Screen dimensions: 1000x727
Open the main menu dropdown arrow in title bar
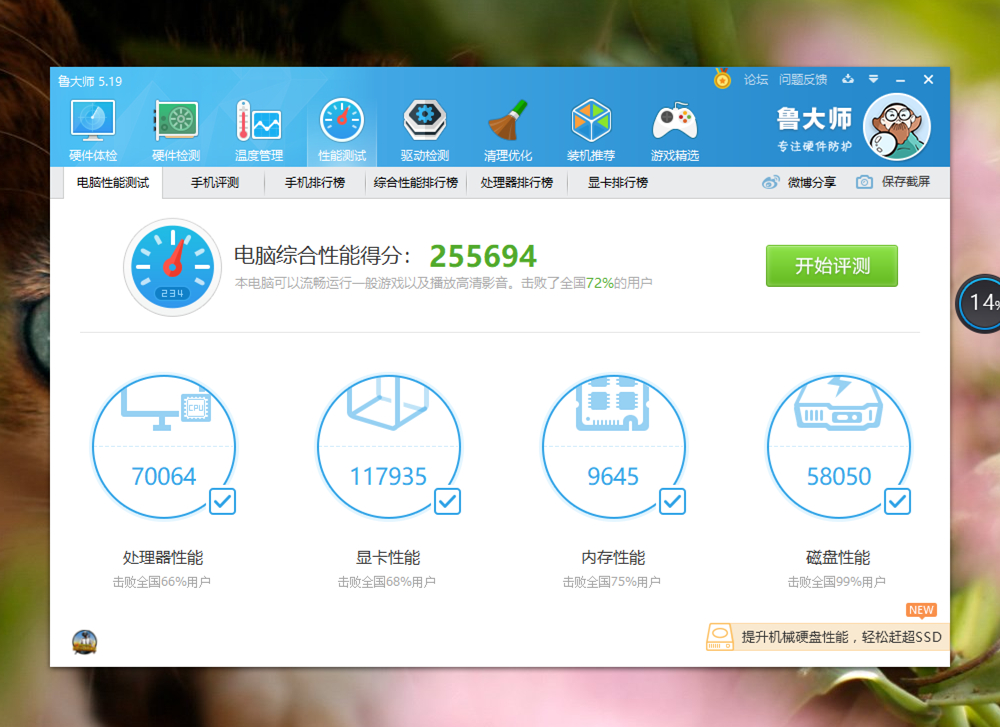(x=873, y=79)
